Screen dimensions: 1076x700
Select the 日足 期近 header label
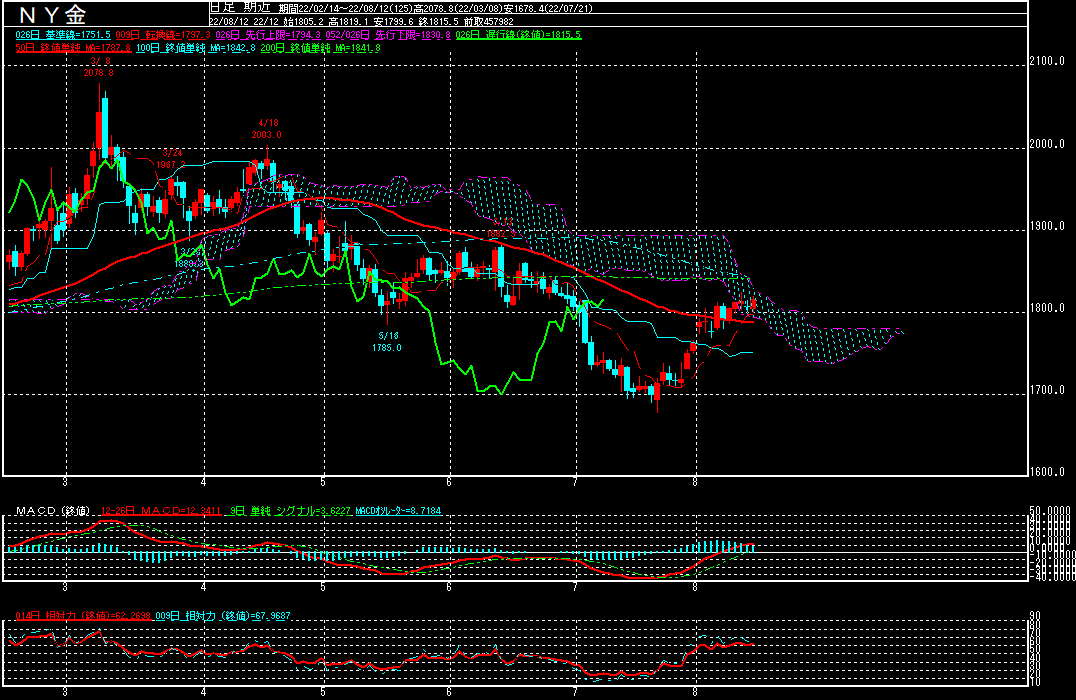click(241, 8)
